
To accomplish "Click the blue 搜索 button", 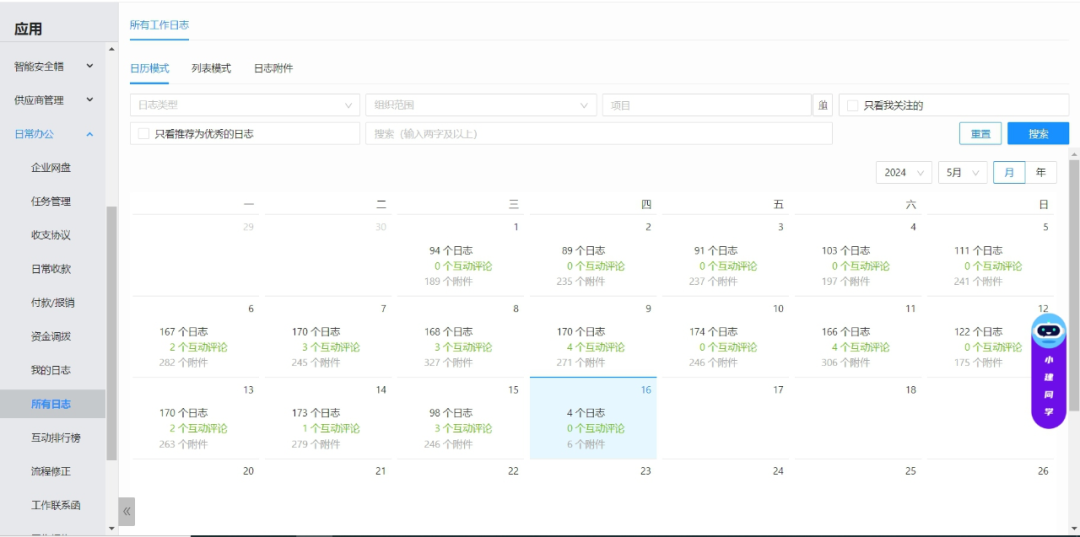I will [1038, 134].
